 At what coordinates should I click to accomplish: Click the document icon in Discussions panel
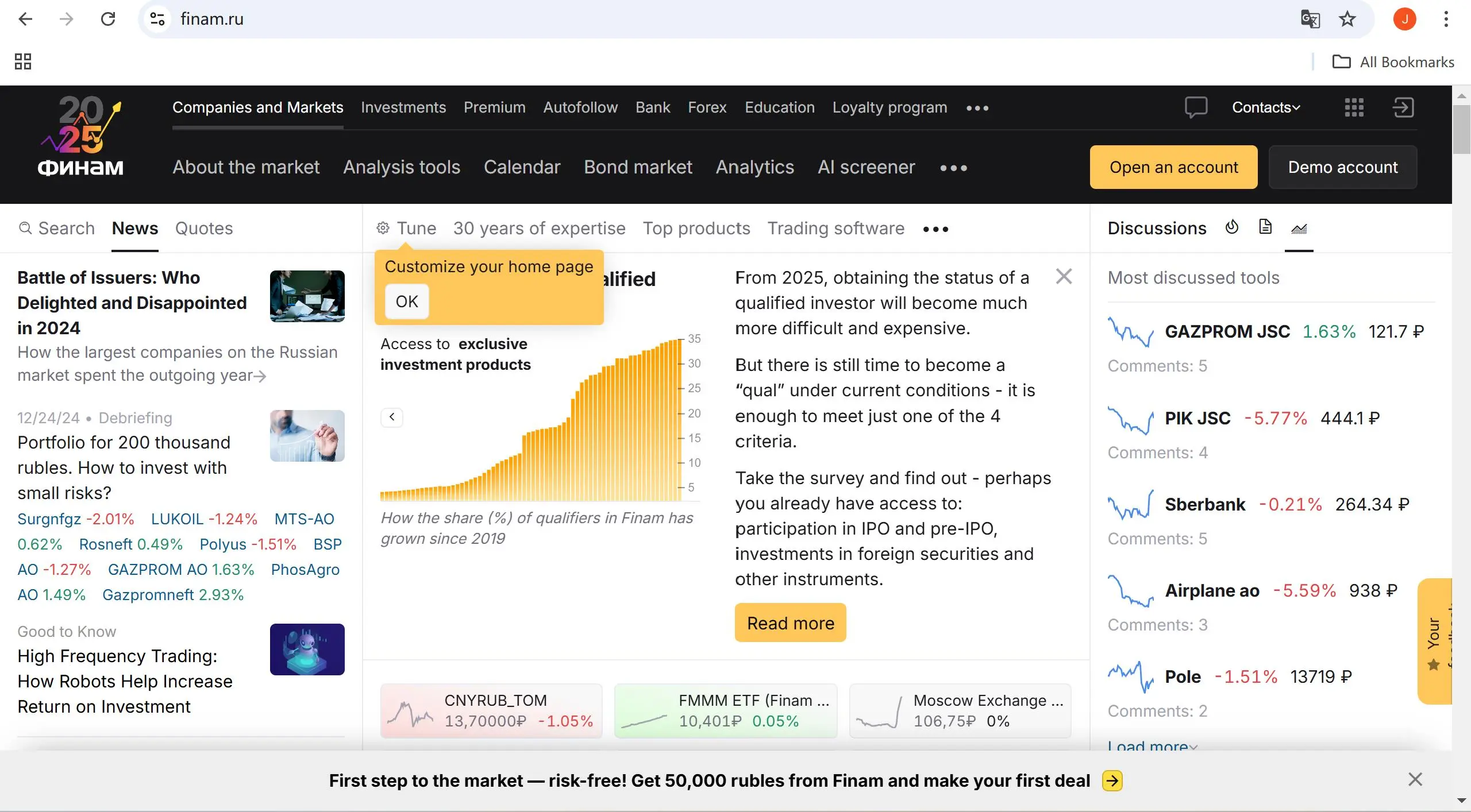[x=1265, y=227]
